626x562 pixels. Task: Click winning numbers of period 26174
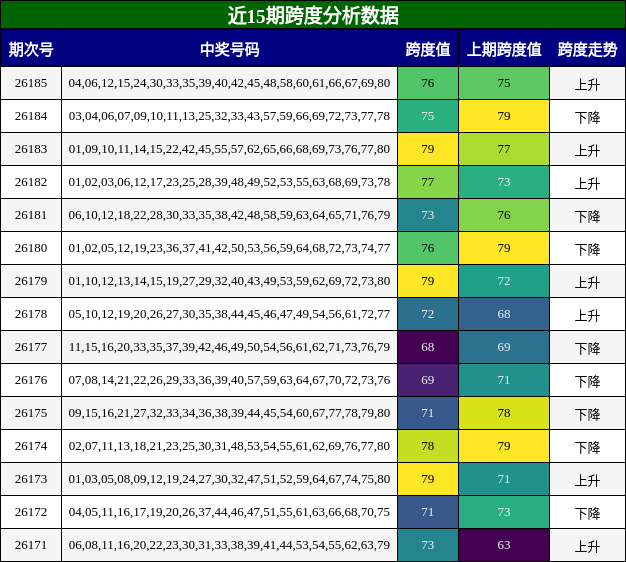coord(230,446)
